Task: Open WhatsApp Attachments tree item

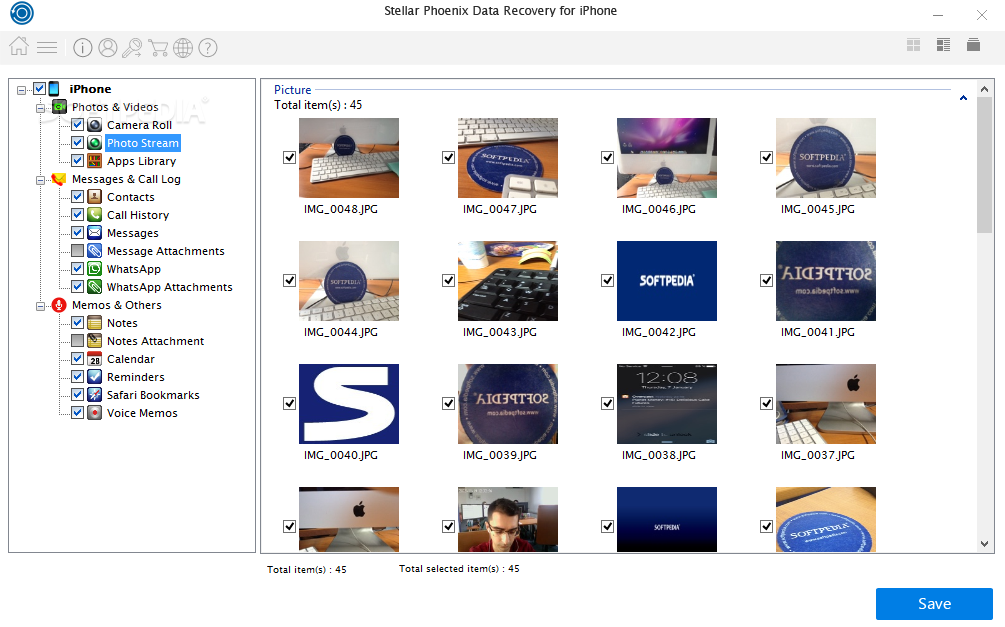Action: [169, 287]
